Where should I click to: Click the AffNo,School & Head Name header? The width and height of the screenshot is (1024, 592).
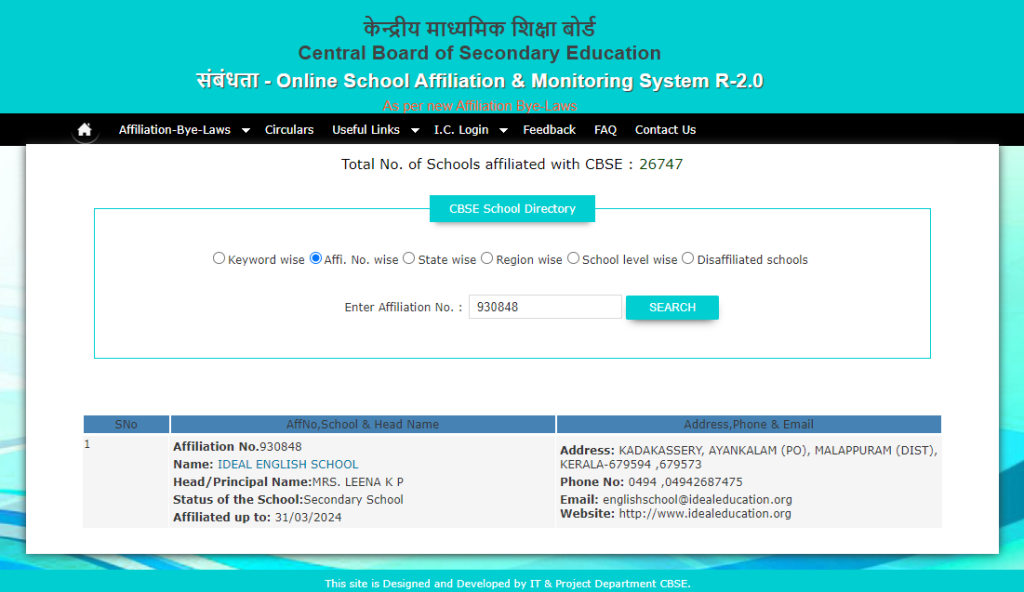pos(362,424)
